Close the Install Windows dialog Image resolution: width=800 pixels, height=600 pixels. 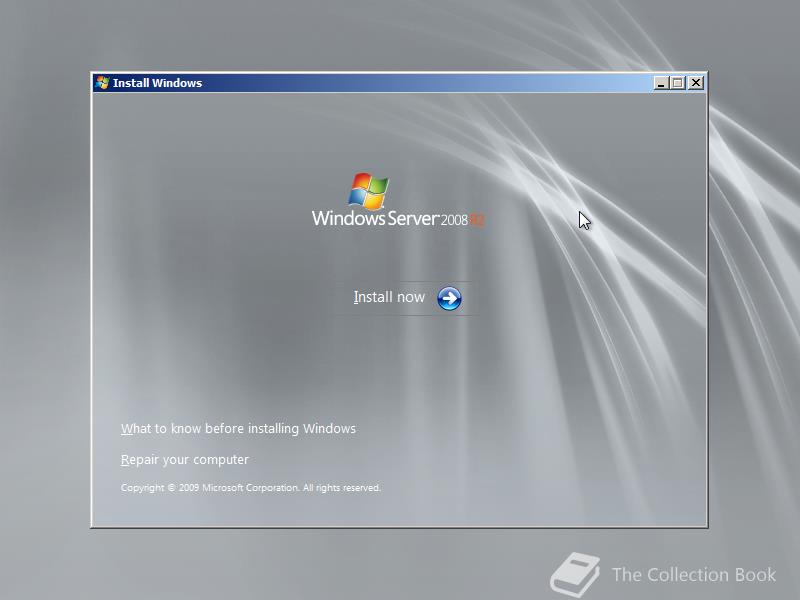click(695, 83)
